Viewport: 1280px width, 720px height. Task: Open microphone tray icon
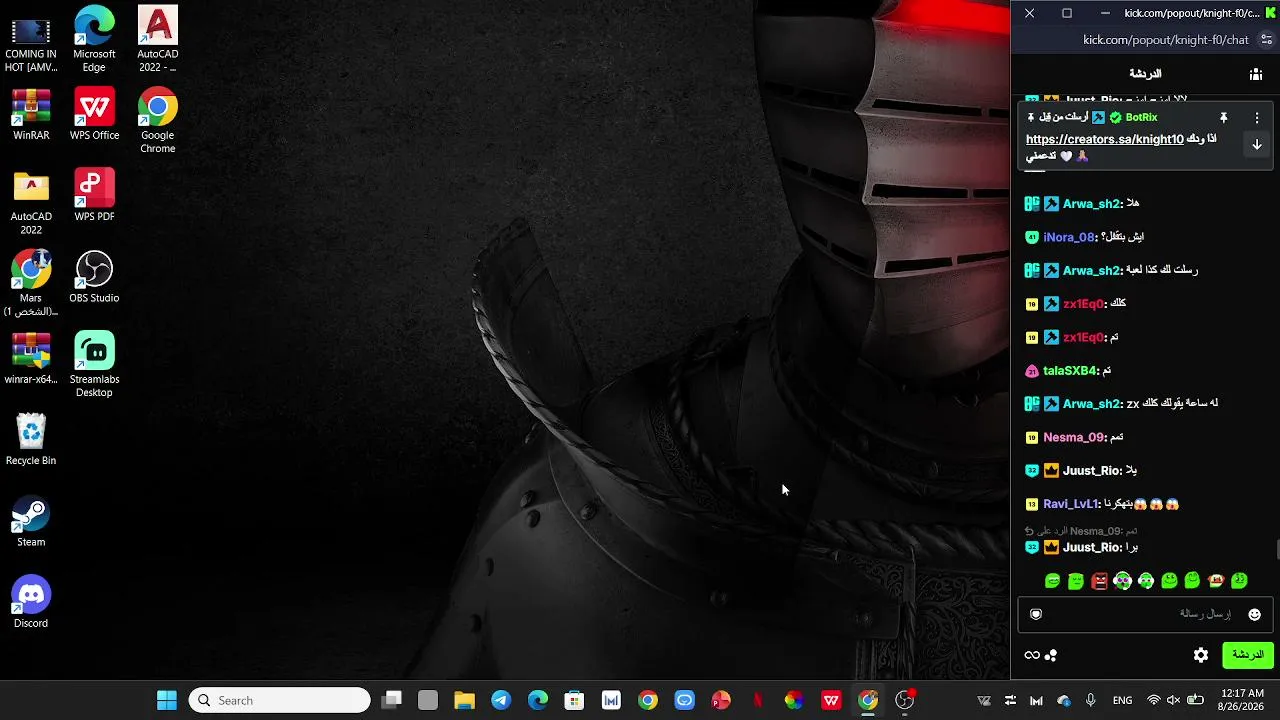point(1090,700)
